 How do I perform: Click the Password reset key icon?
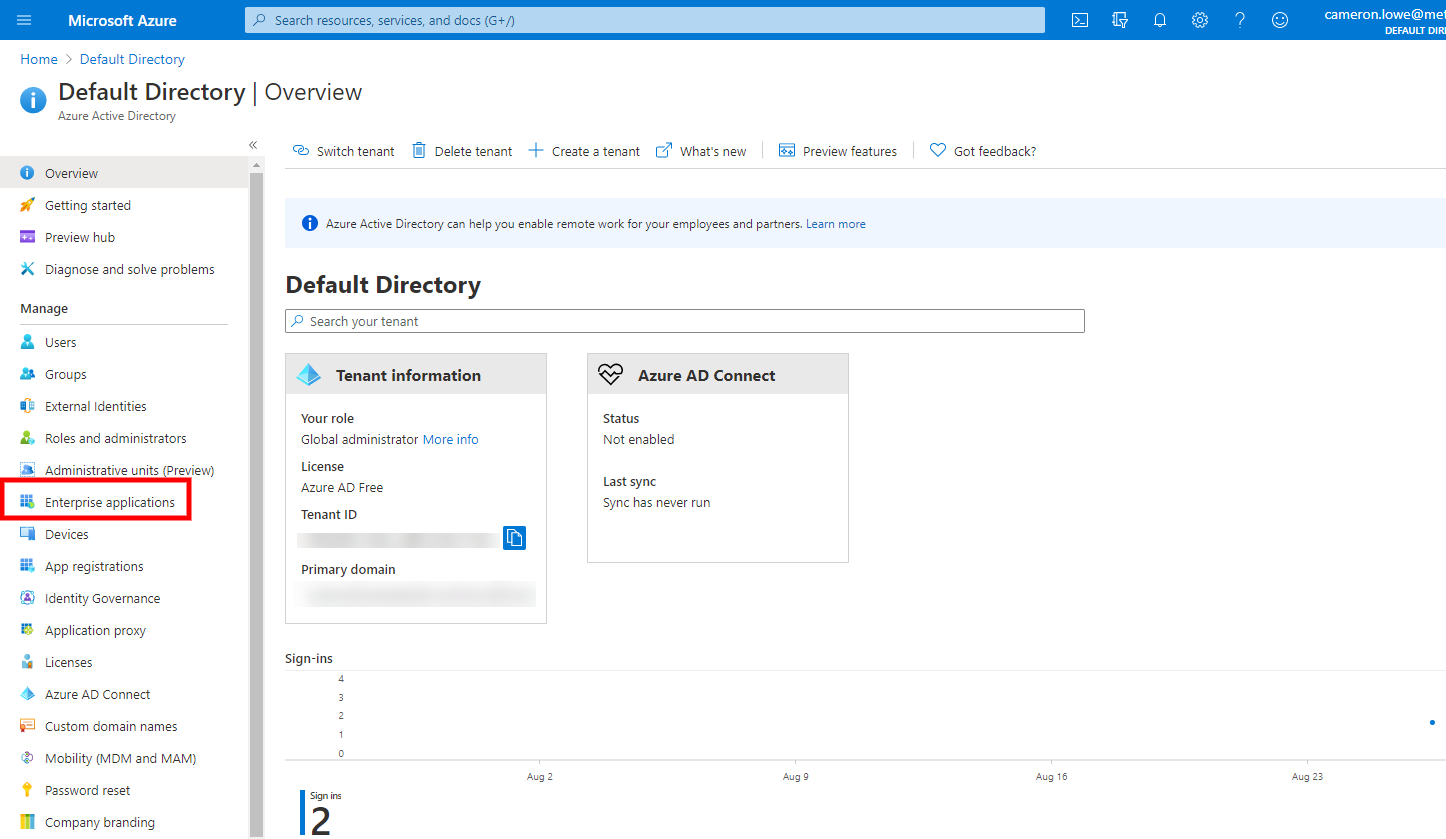[28, 790]
